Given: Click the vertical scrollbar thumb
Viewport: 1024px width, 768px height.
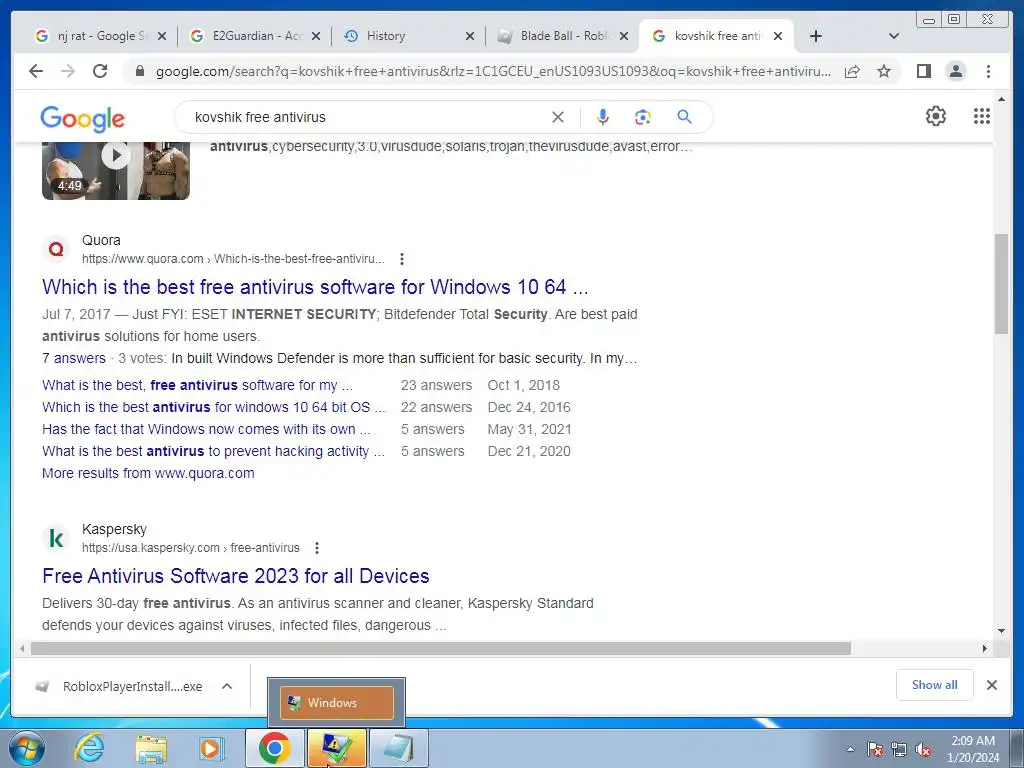Looking at the screenshot, I should click(x=1001, y=283).
